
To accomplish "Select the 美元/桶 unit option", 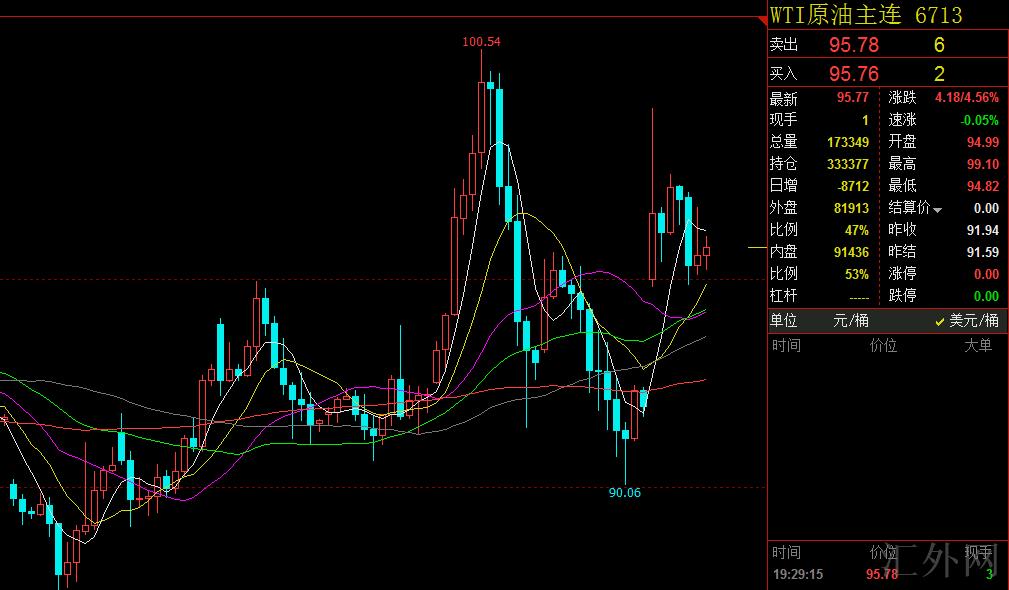I will 974,321.
